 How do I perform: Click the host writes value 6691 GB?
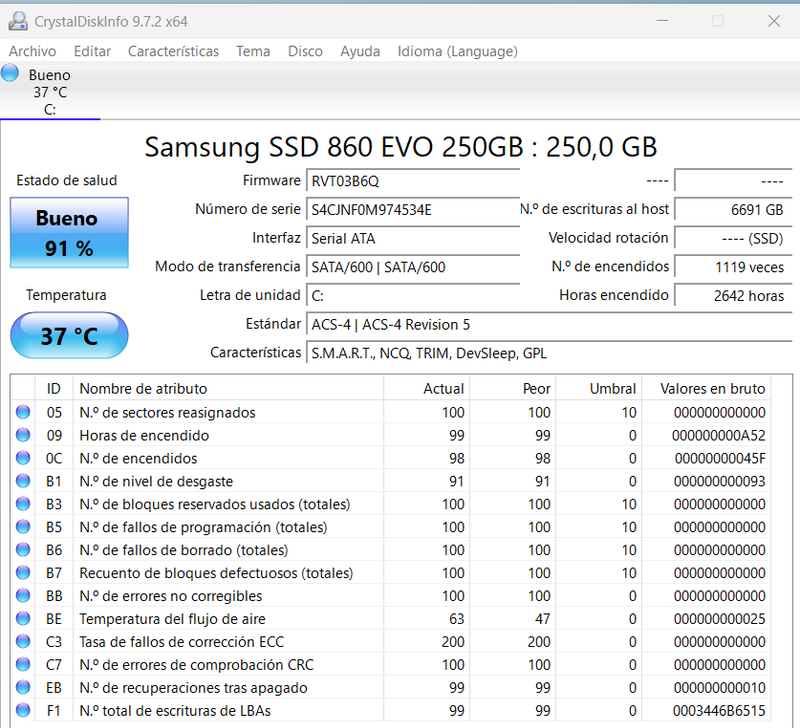tap(733, 210)
